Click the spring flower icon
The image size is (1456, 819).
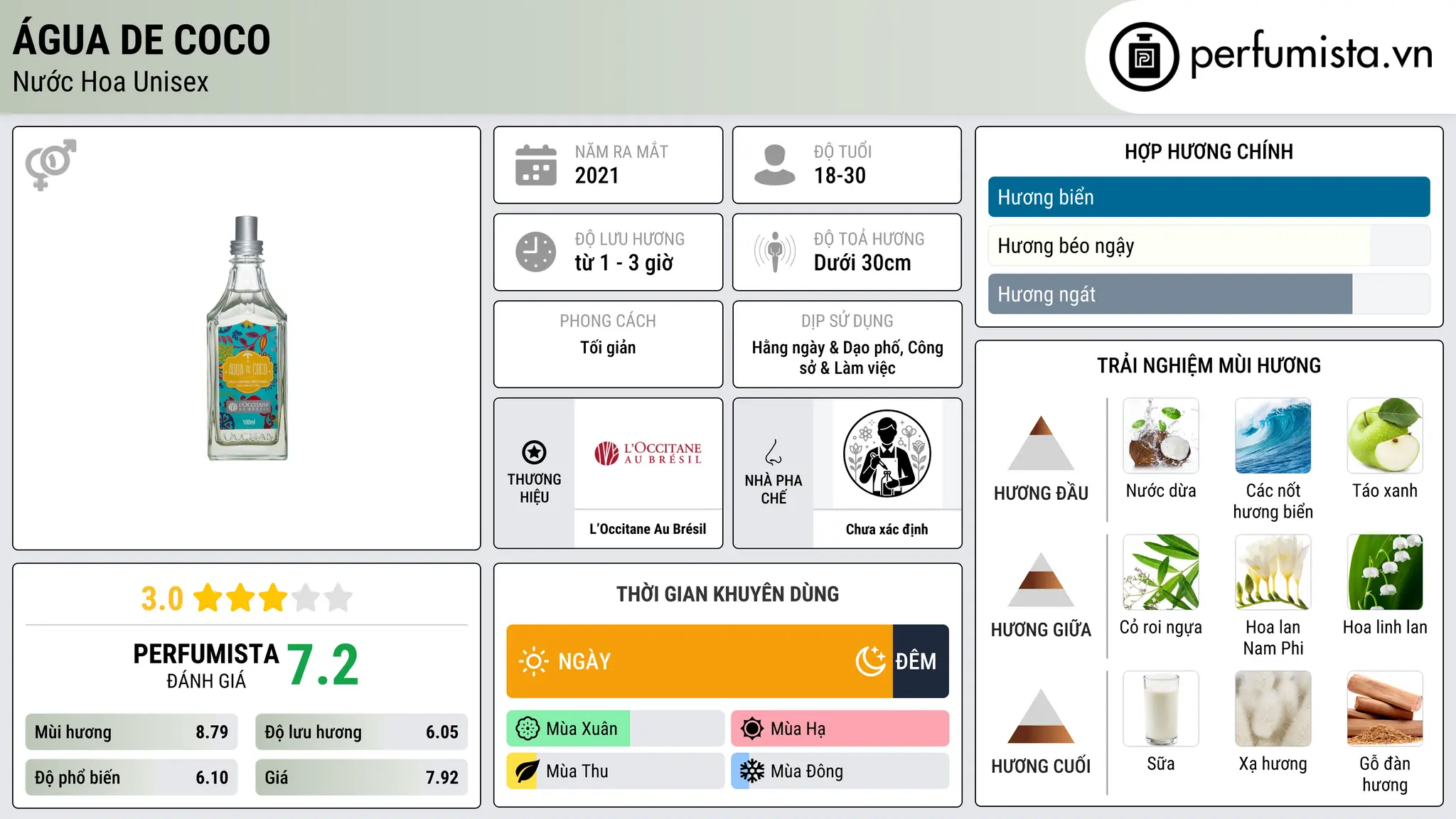(528, 729)
